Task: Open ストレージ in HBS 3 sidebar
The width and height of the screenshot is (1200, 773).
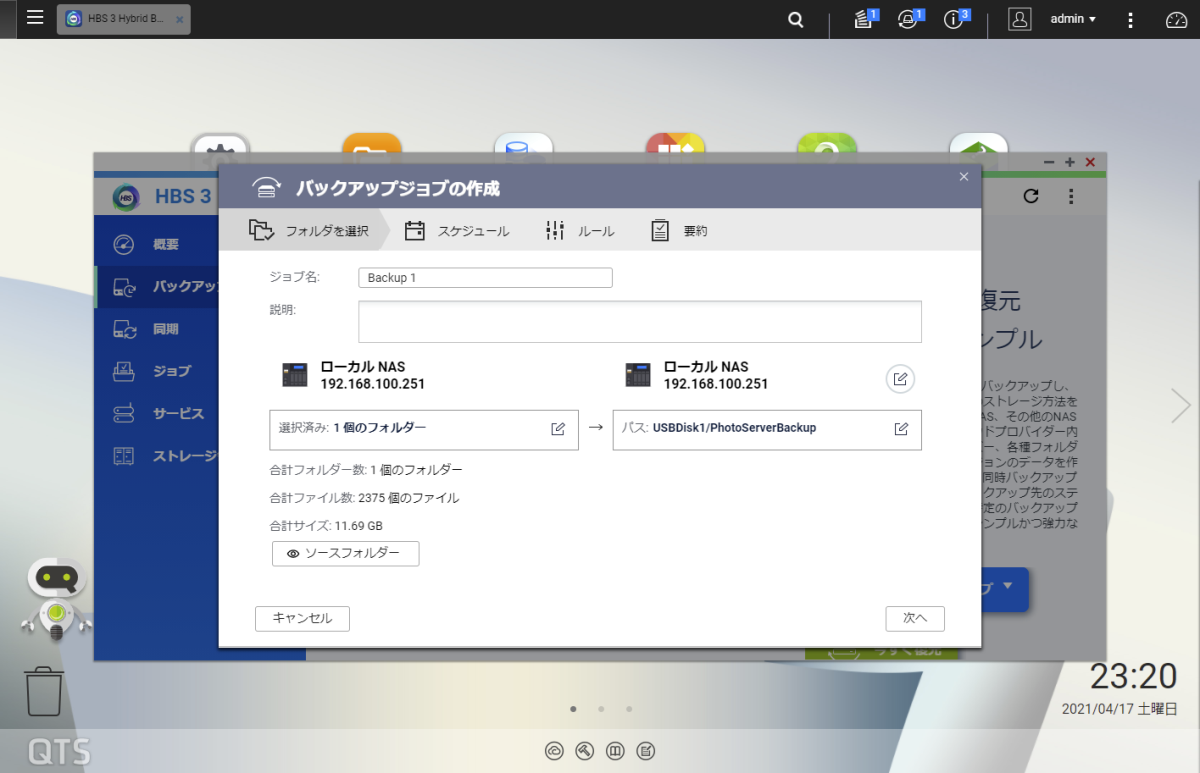Action: coord(158,456)
